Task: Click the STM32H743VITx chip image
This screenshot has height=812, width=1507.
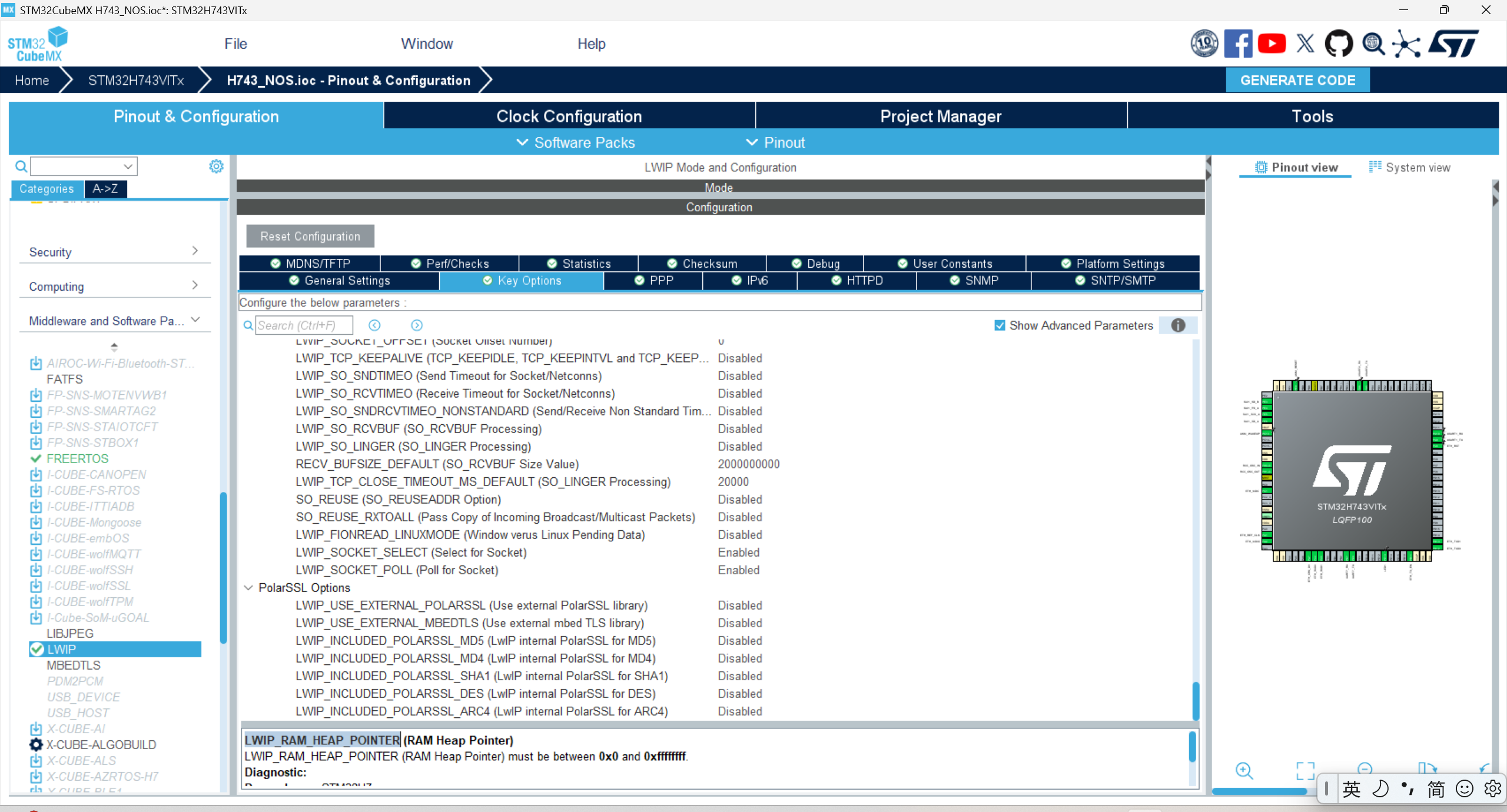Action: click(1352, 471)
